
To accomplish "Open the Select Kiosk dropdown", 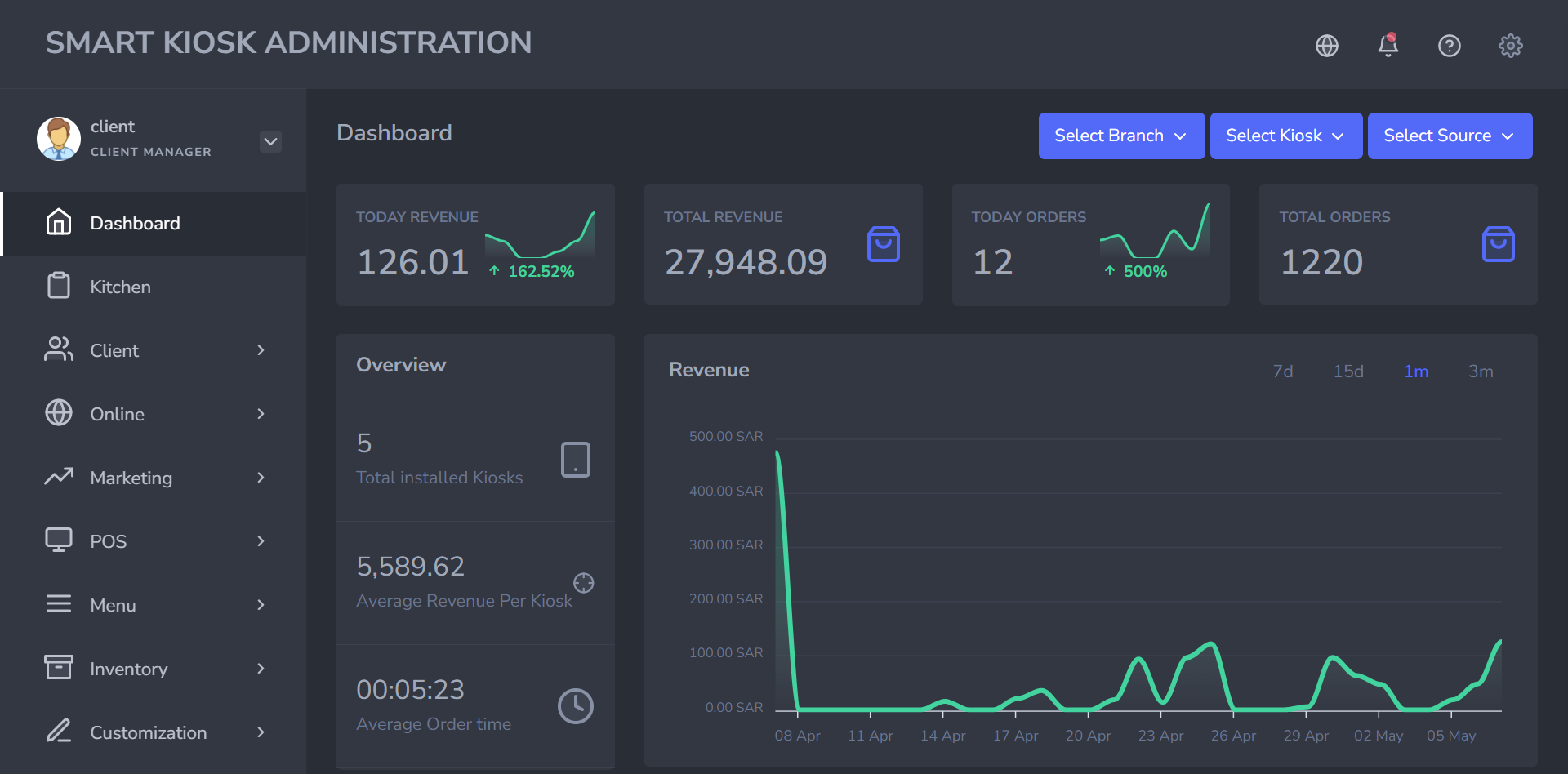I will (1286, 136).
